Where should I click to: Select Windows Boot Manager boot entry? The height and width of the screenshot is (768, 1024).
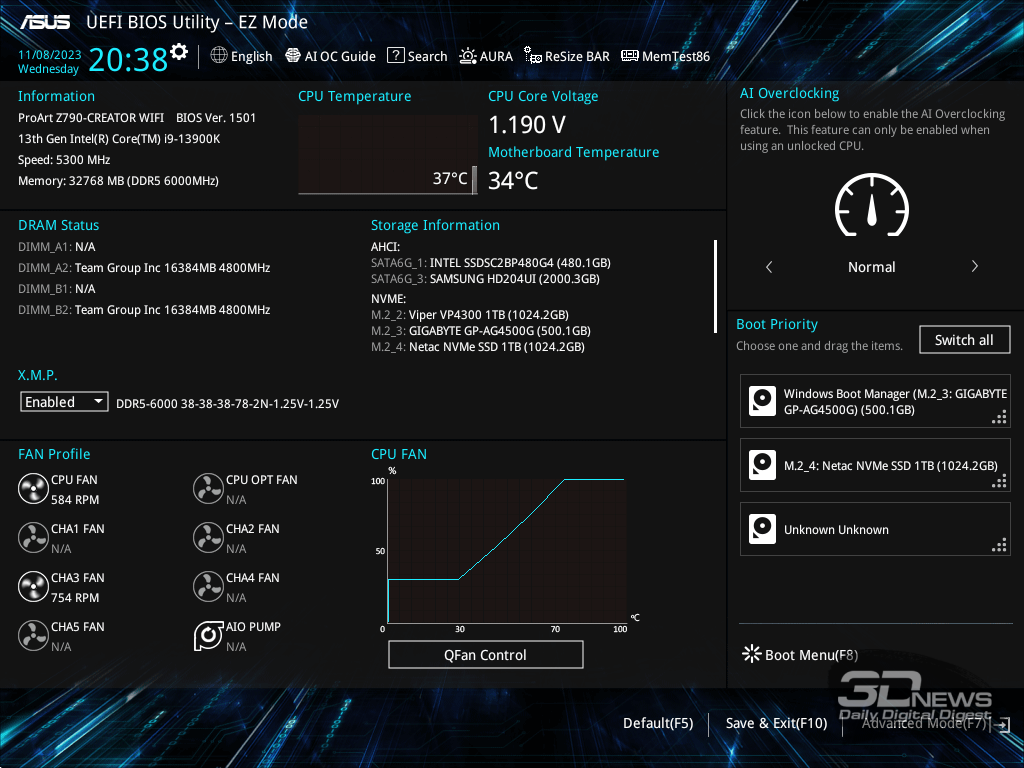pos(875,401)
